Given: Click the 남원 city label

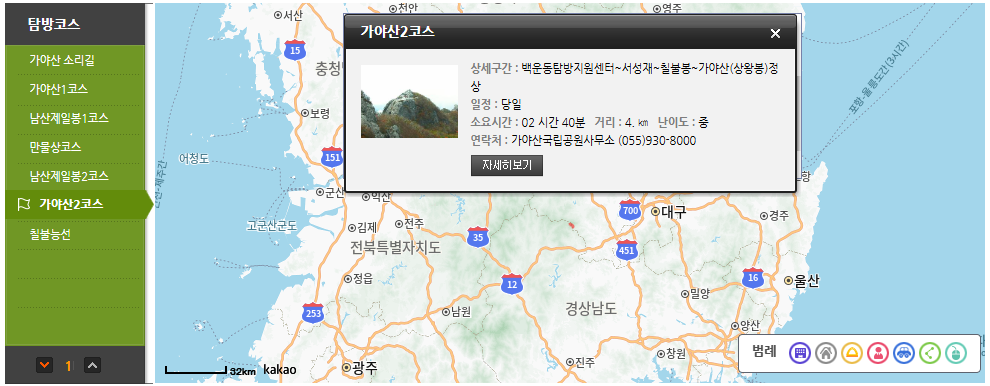Looking at the screenshot, I should pyautogui.click(x=462, y=311).
